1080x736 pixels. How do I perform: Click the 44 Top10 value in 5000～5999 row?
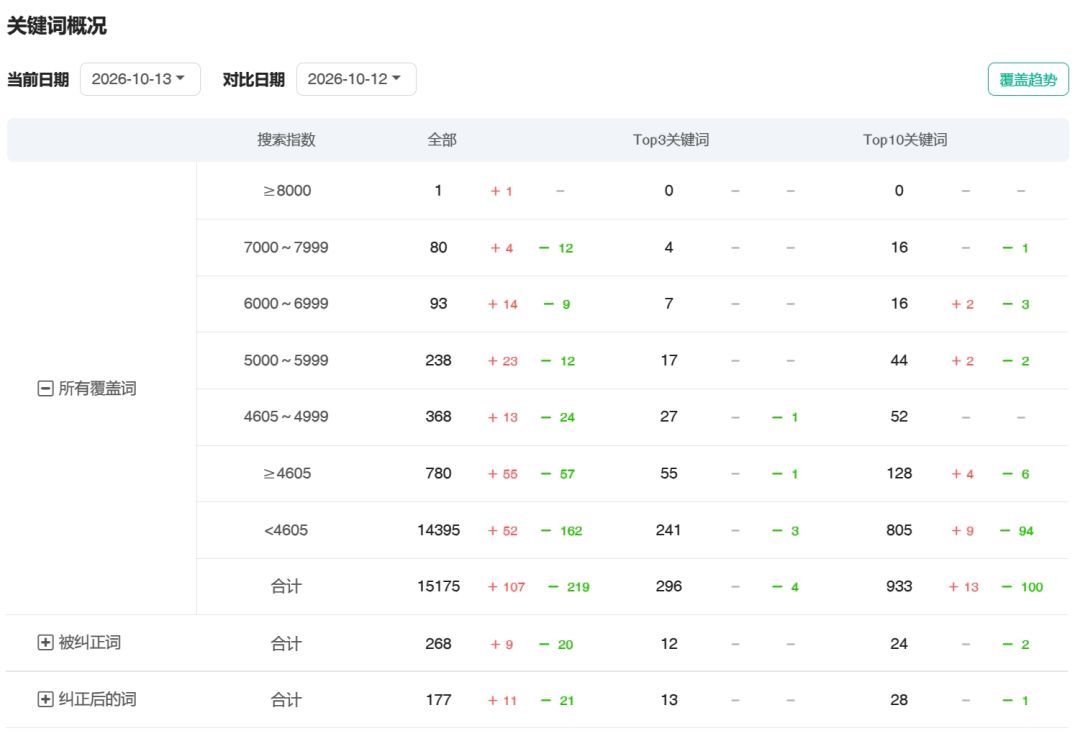[899, 360]
